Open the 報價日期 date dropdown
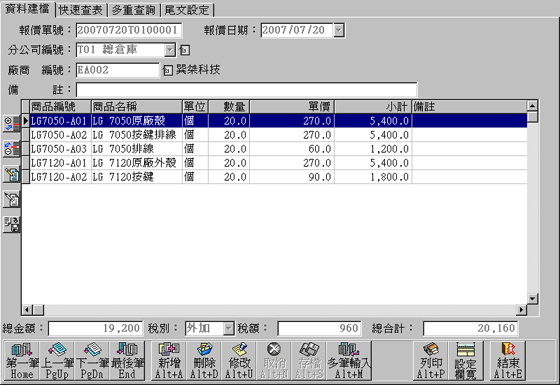This screenshot has height=385, width=560. coord(339,30)
